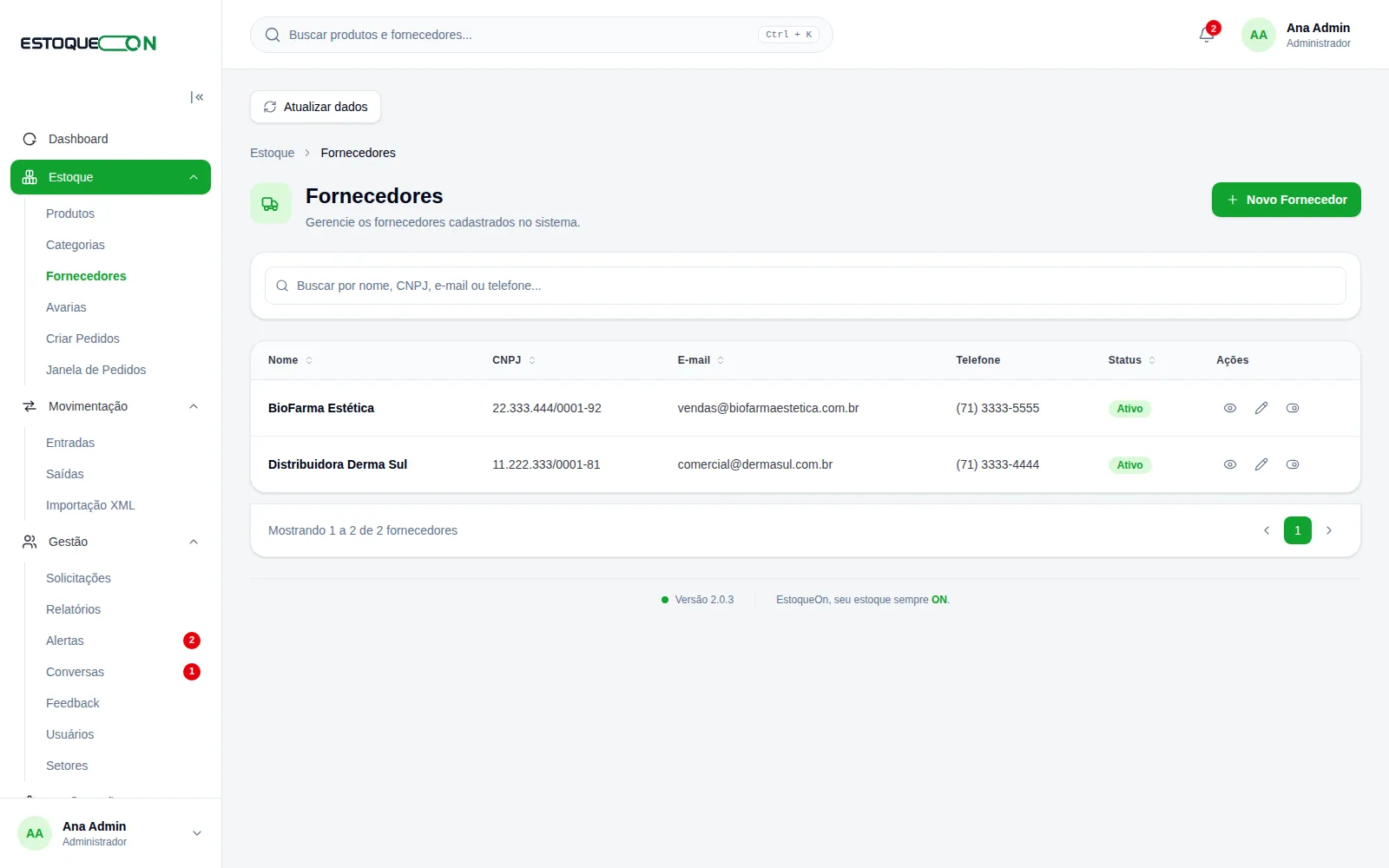Screen dimensions: 1389x868
Task: View details of BioFarma Estética supplier
Action: pyautogui.click(x=1230, y=408)
